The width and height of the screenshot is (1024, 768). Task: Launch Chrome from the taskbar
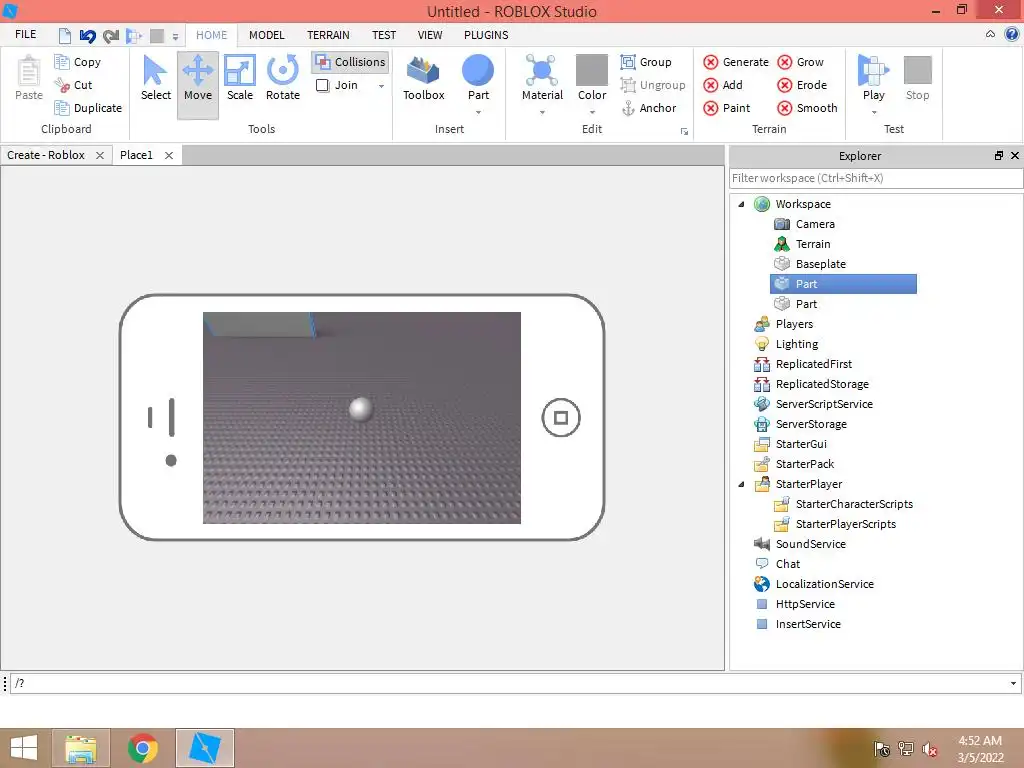click(142, 748)
